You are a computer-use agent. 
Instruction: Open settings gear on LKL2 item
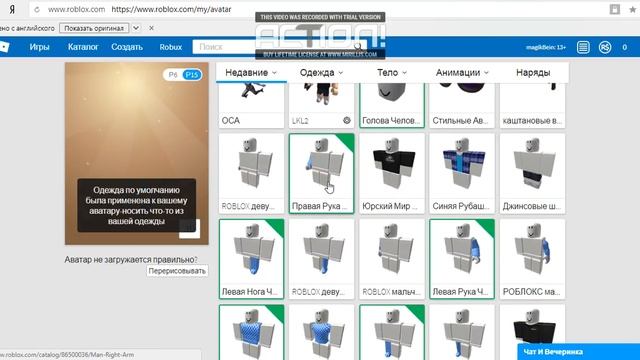[x=347, y=120]
